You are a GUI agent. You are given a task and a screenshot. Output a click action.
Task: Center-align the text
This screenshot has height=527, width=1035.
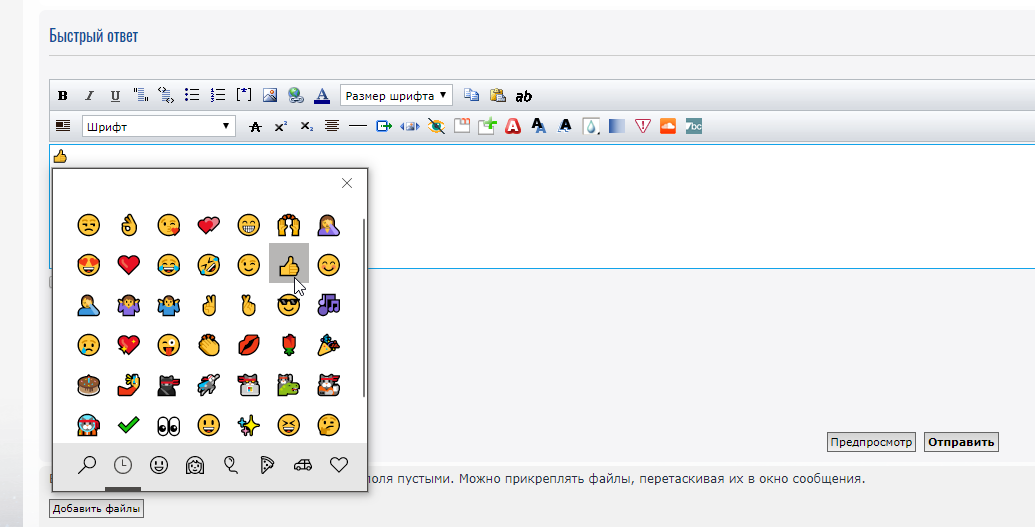[332, 125]
